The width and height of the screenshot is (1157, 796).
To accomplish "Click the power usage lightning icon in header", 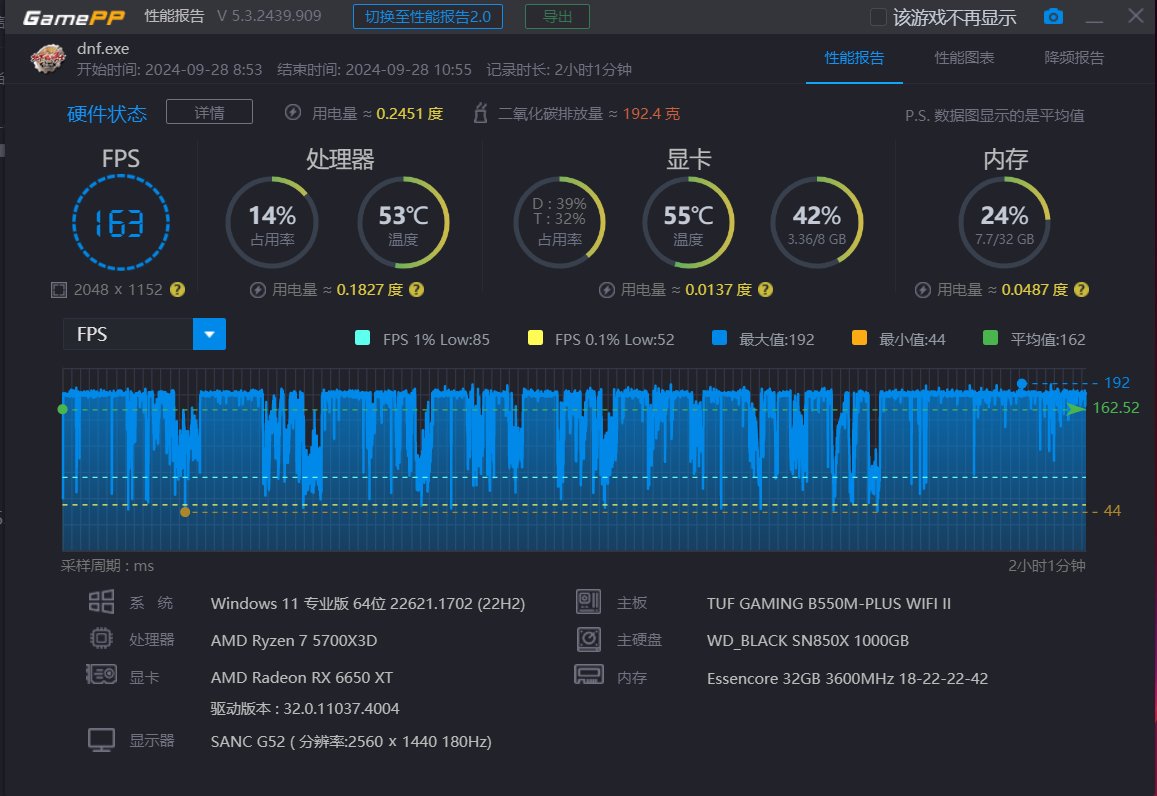I will pos(293,112).
